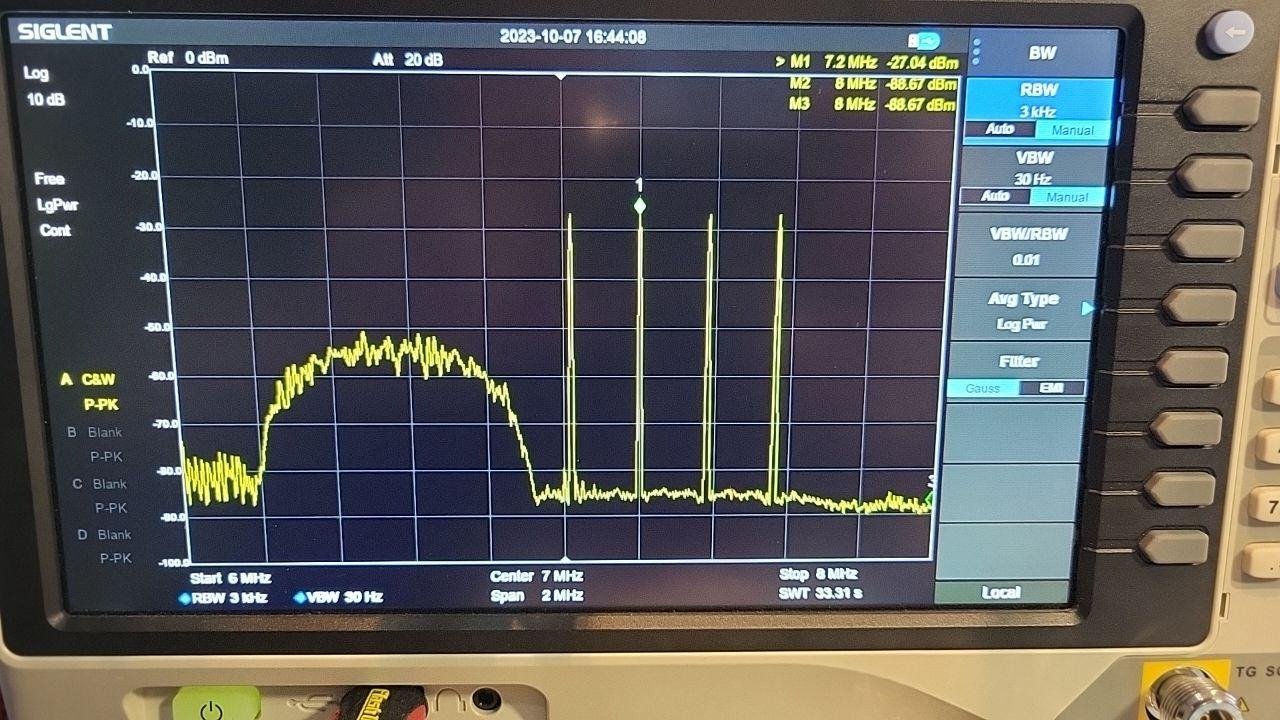This screenshot has width=1280, height=720.
Task: Open trace A C&W settings
Action: (x=90, y=380)
